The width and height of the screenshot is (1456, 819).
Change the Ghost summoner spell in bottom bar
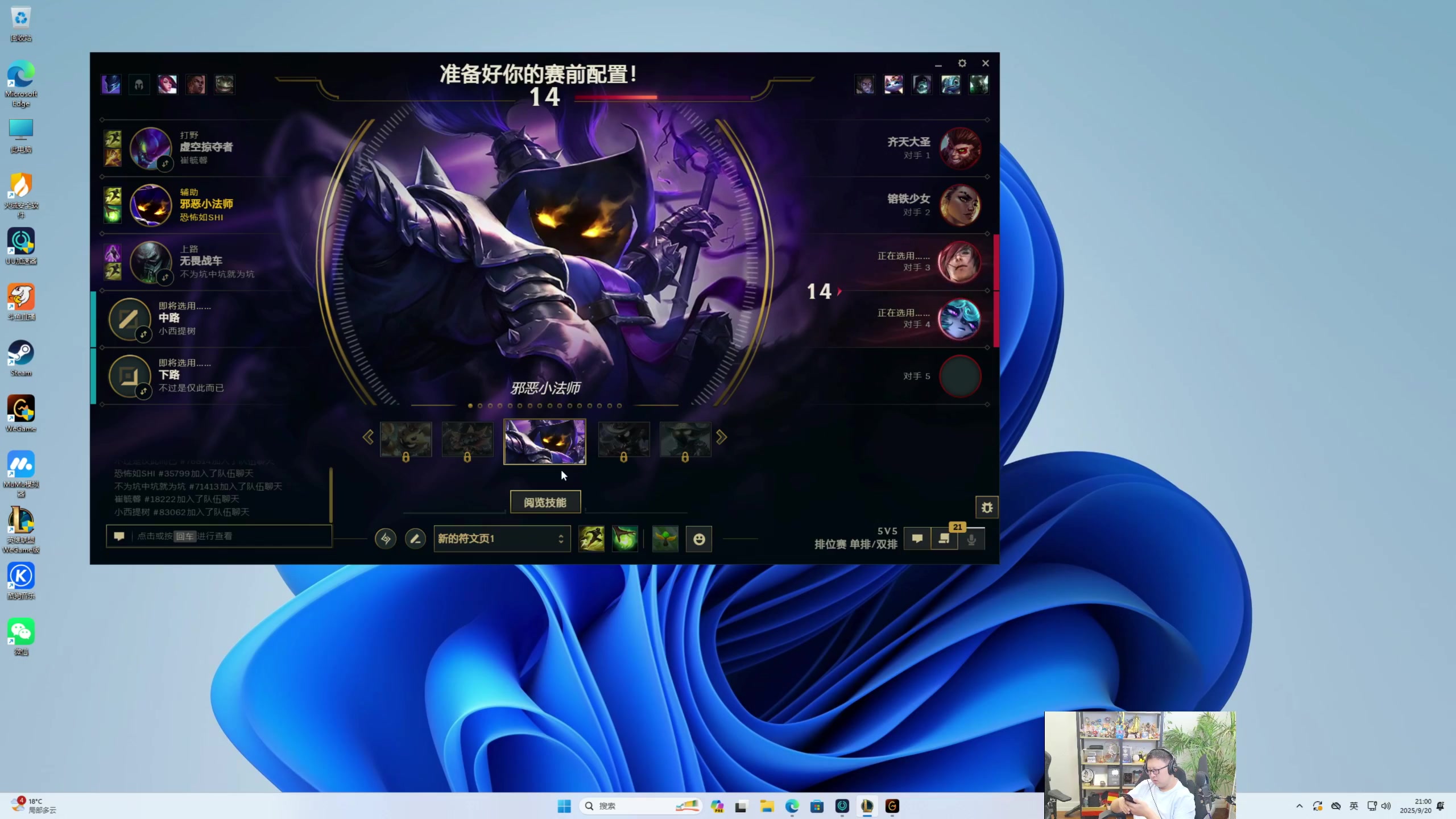click(591, 539)
